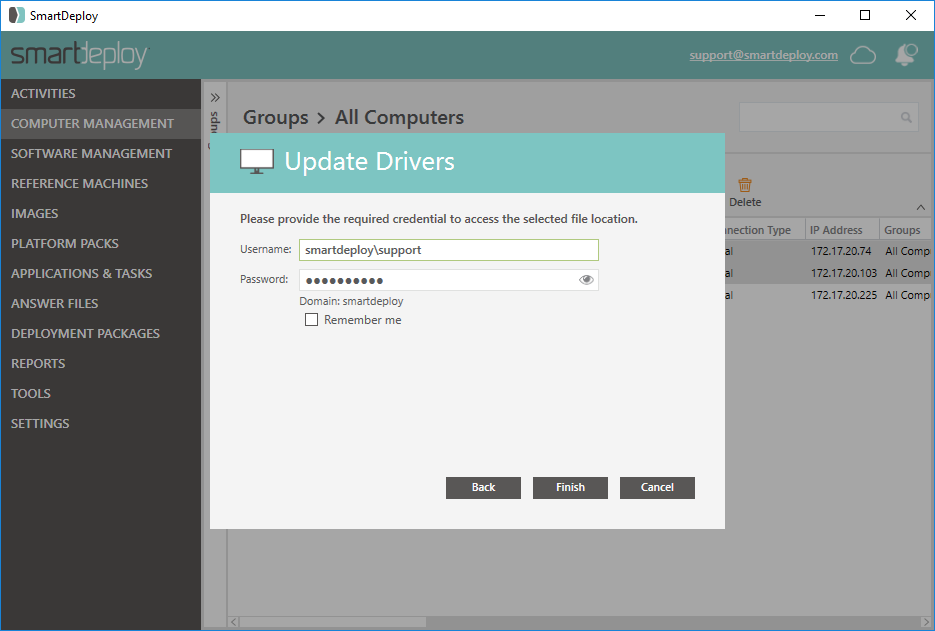Select the row with IP 172.17.20.74
The width and height of the screenshot is (935, 631).
pyautogui.click(x=828, y=251)
